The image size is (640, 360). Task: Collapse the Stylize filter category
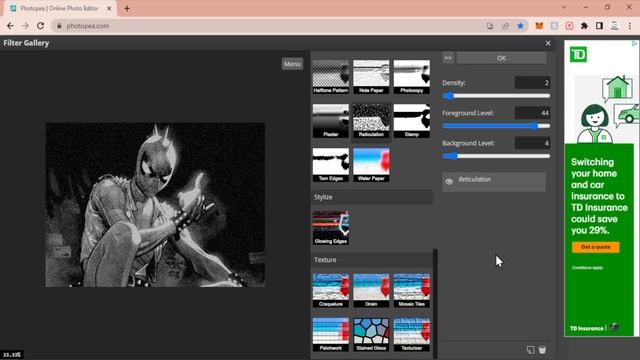(x=372, y=197)
